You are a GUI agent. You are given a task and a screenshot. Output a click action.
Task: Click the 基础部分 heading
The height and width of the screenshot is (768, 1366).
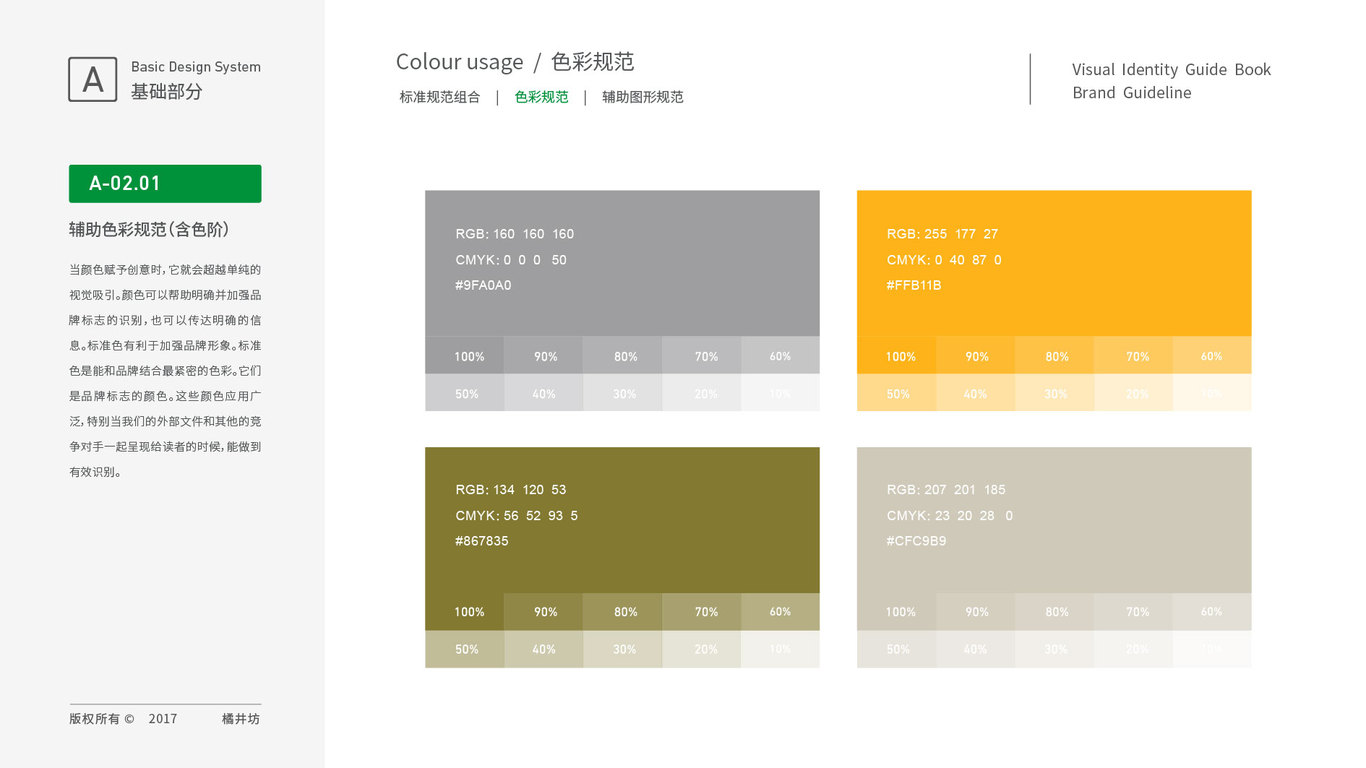(167, 91)
